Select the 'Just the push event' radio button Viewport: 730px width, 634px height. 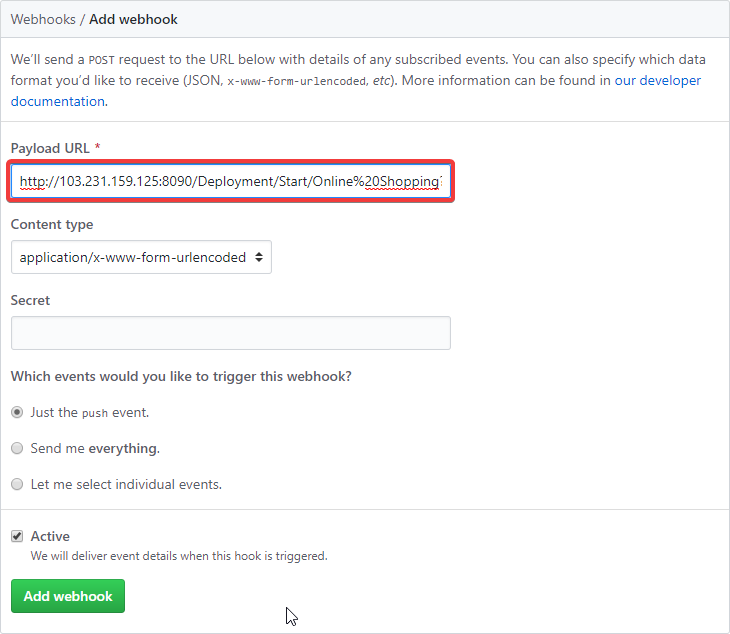(x=17, y=412)
